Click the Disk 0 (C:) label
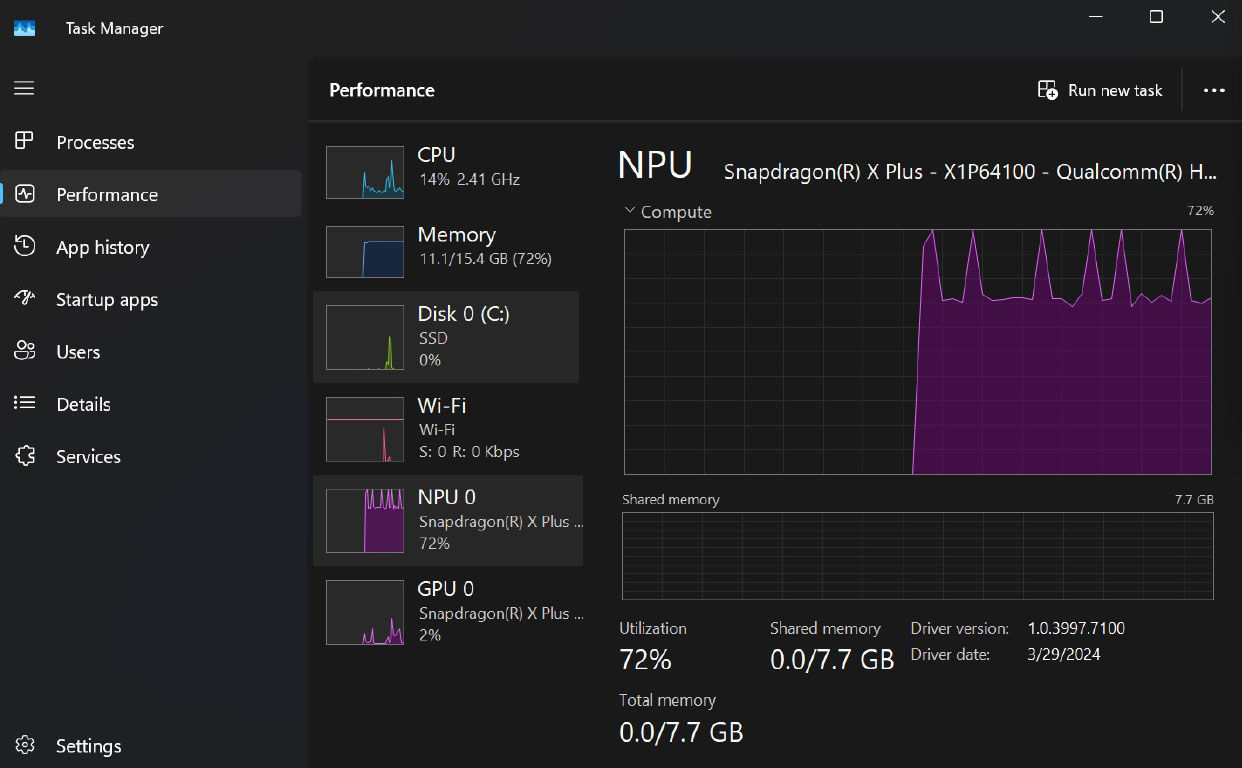The image size is (1242, 768). (463, 314)
